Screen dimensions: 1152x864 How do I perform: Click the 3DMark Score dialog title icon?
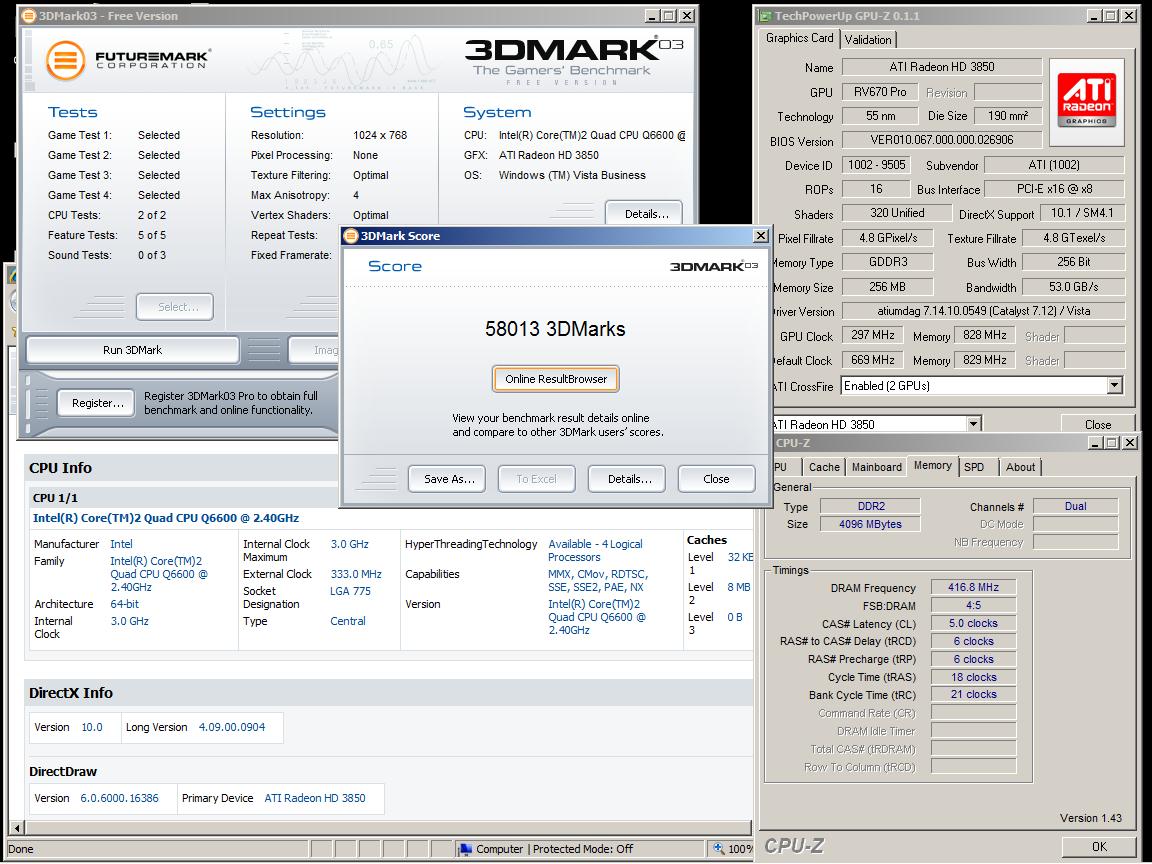click(351, 236)
